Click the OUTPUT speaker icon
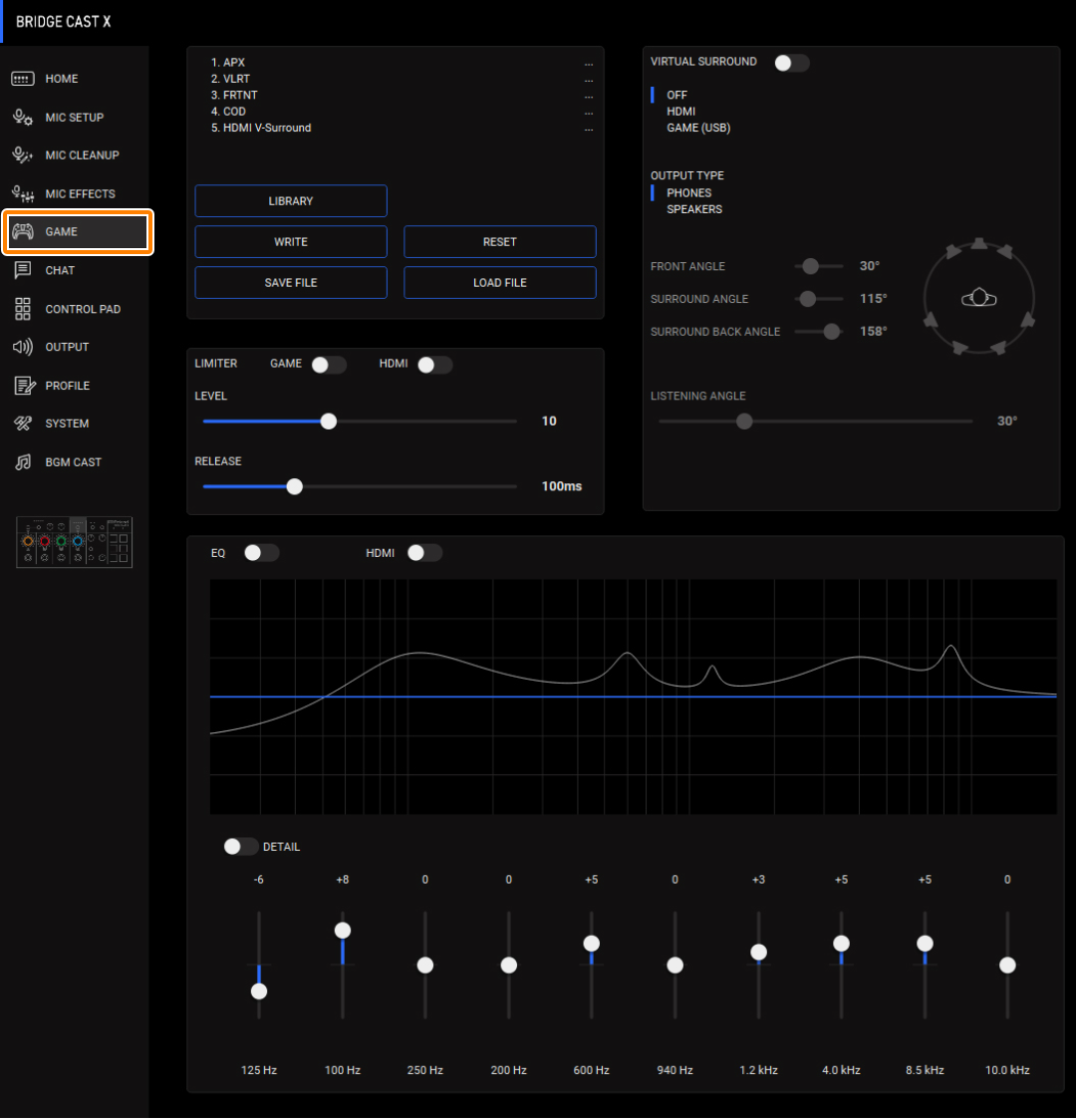The width and height of the screenshot is (1078, 1120). pyautogui.click(x=22, y=347)
